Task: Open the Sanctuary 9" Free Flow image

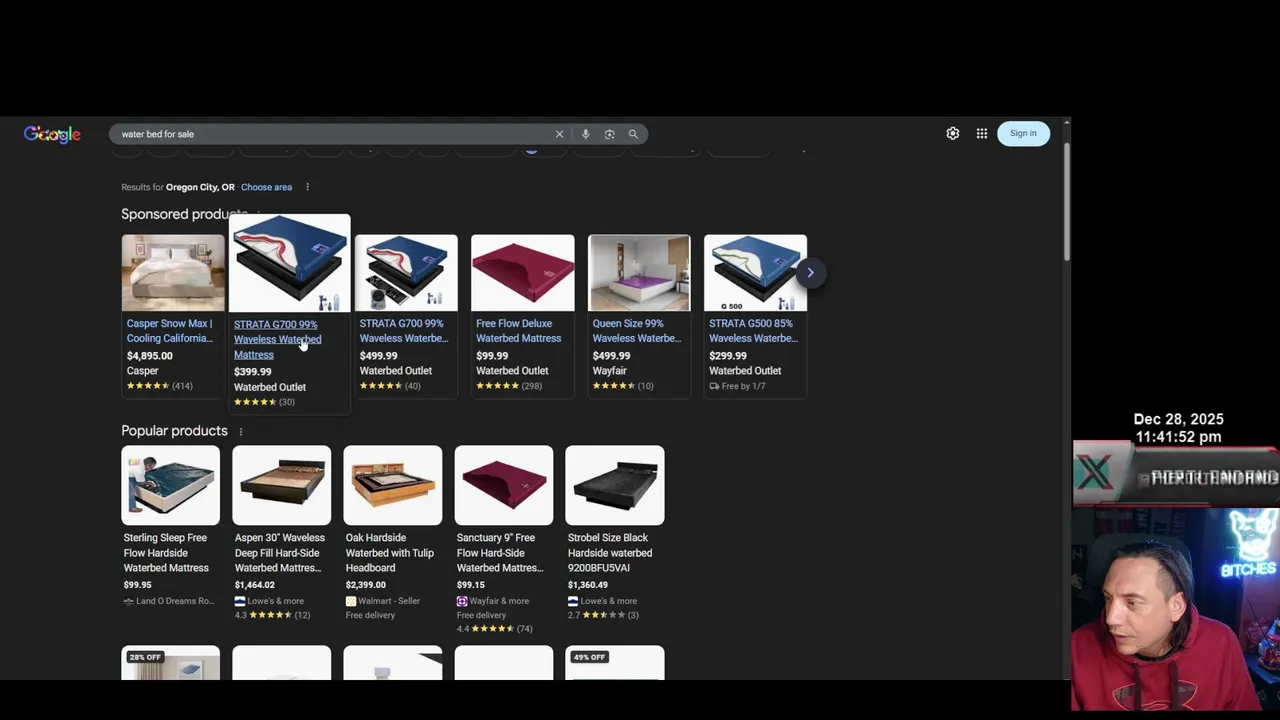Action: click(x=504, y=485)
